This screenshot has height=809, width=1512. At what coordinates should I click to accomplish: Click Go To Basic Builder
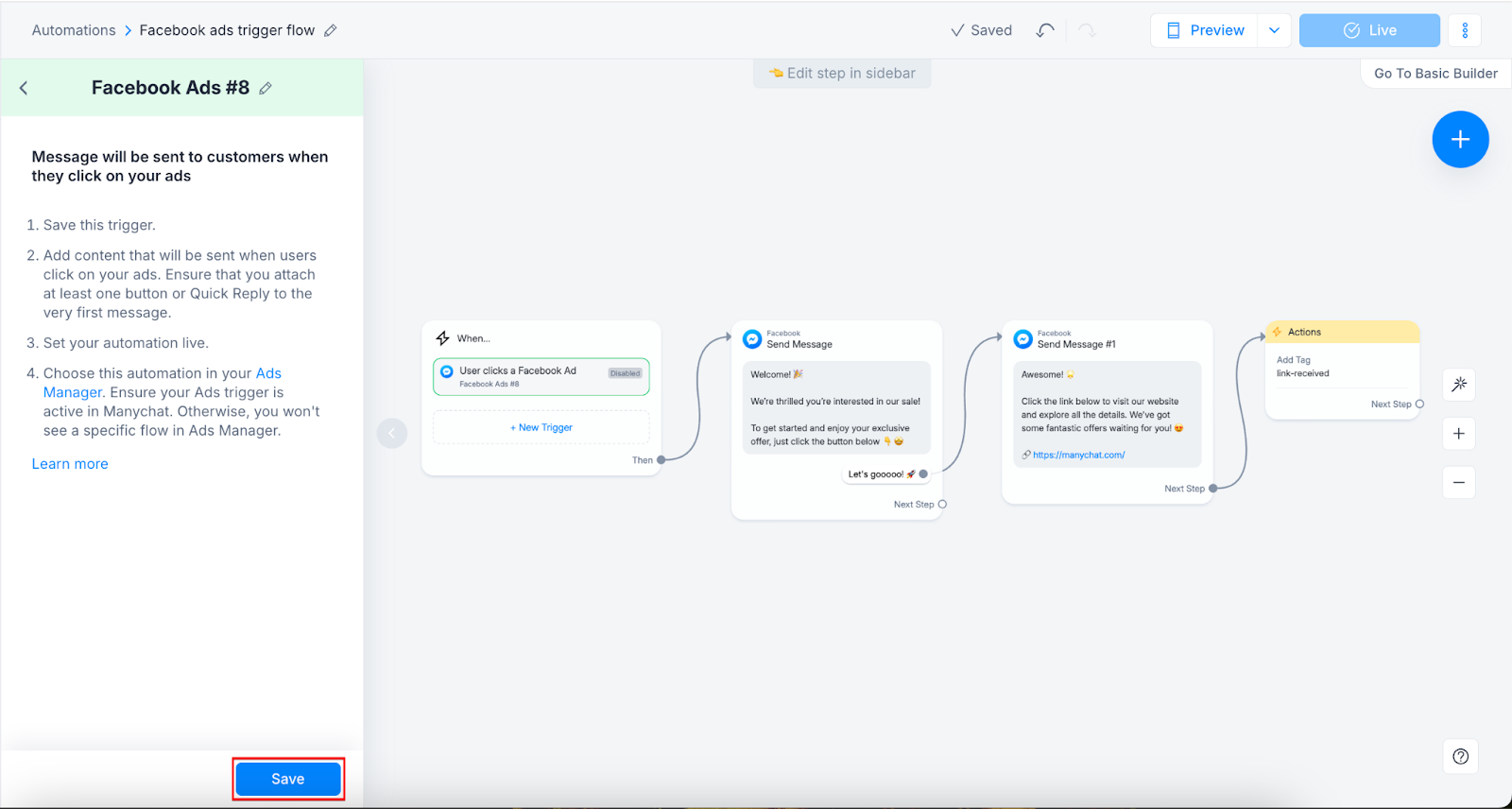pyautogui.click(x=1435, y=74)
